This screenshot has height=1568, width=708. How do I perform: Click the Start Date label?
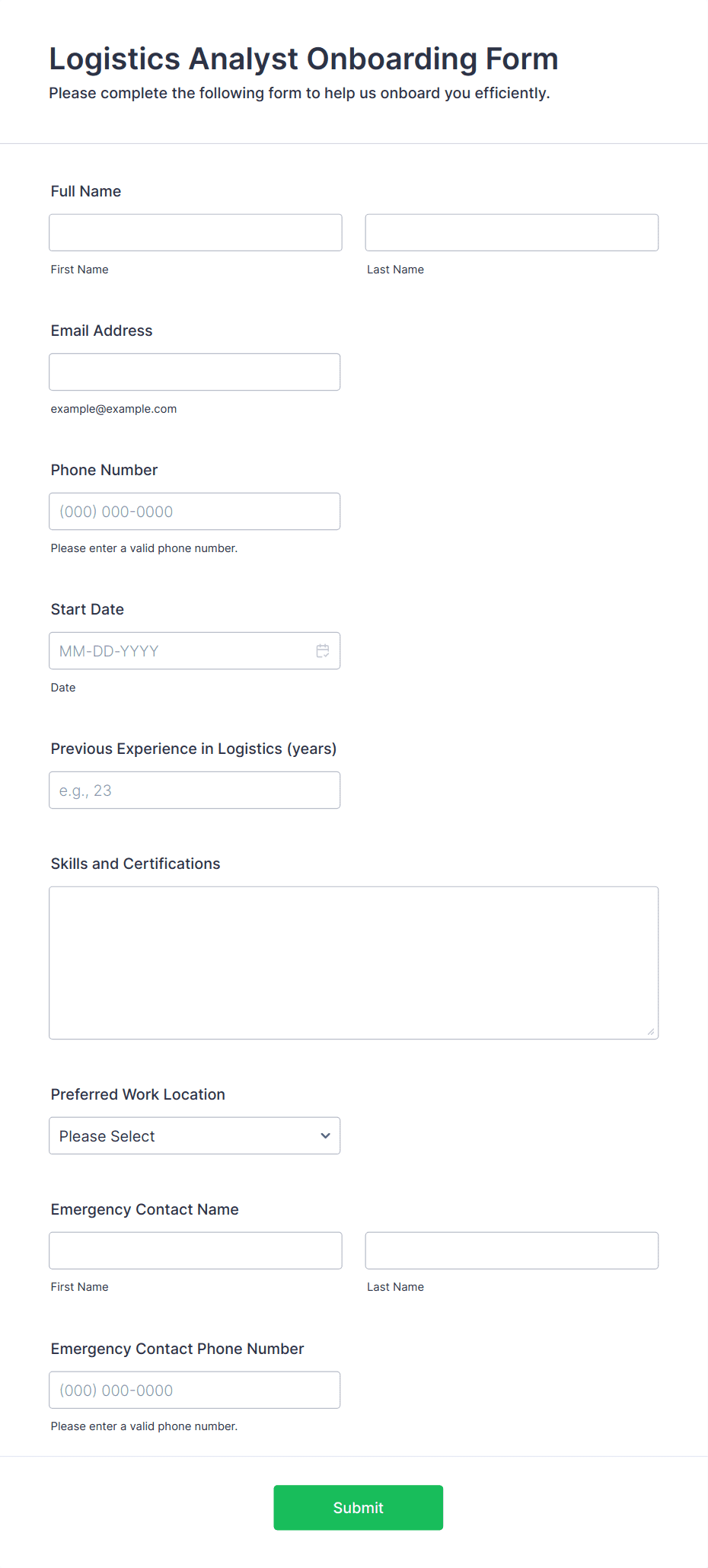point(88,609)
